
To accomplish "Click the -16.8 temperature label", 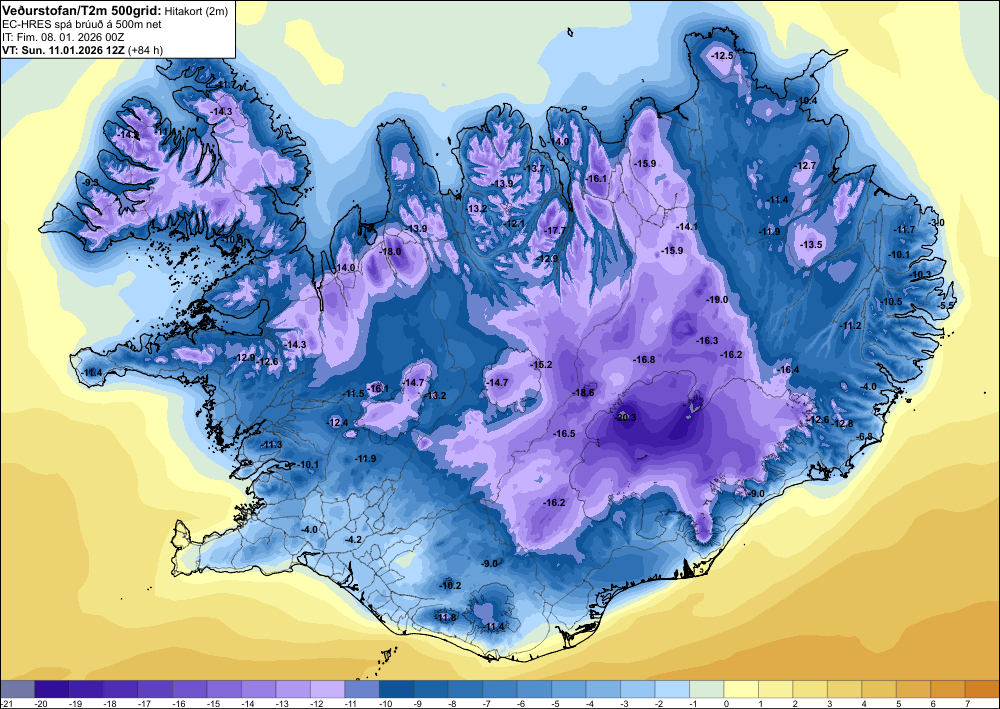I will (x=644, y=360).
